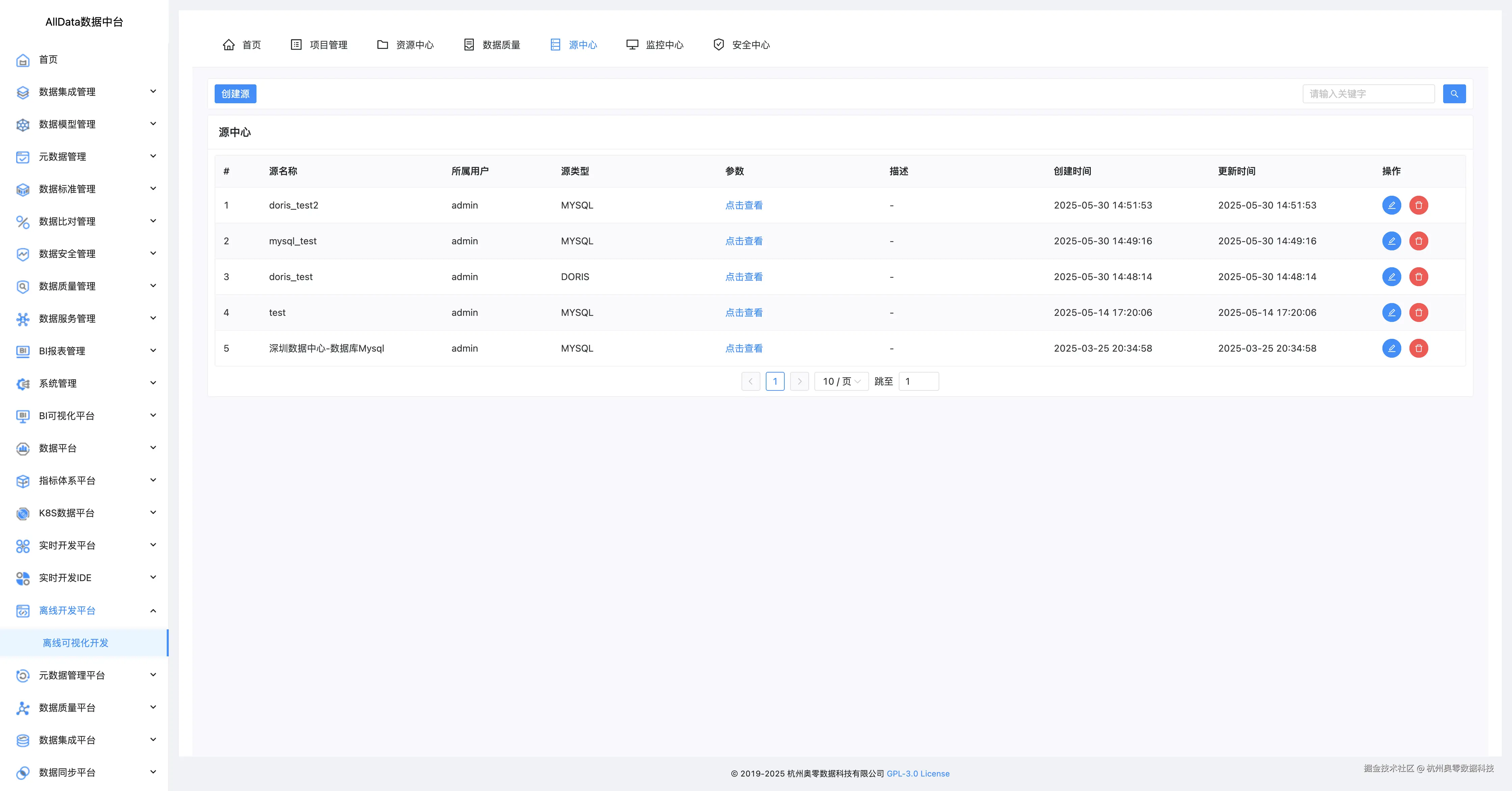The image size is (1512, 791).
Task: Delete 深圳数据中心-数据库Mysql source
Action: pyautogui.click(x=1418, y=349)
